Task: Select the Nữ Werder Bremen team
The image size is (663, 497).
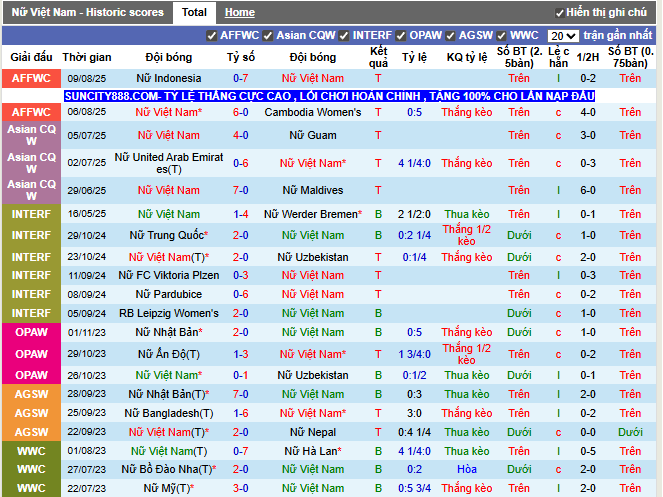Action: tap(313, 214)
